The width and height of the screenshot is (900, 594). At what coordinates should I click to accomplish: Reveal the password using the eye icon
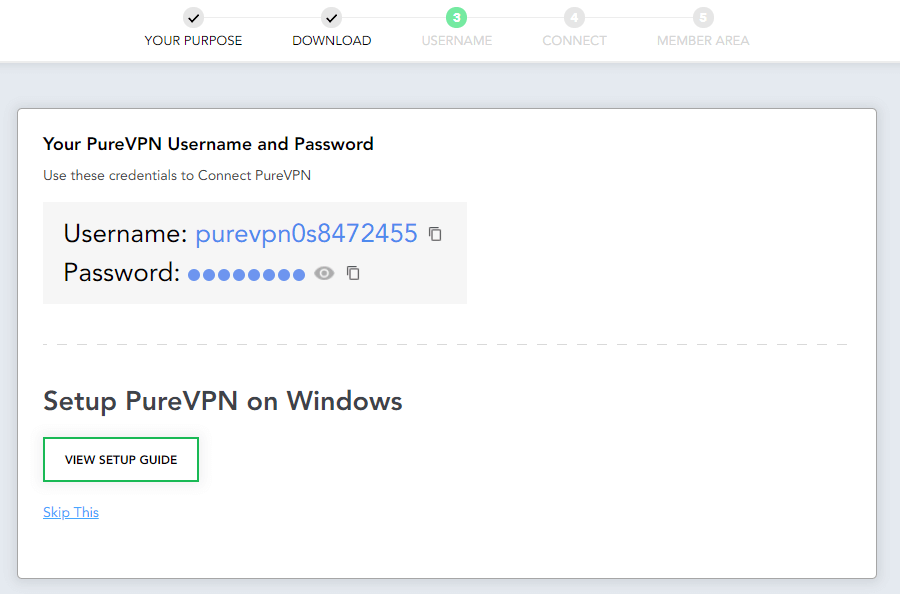(x=324, y=274)
